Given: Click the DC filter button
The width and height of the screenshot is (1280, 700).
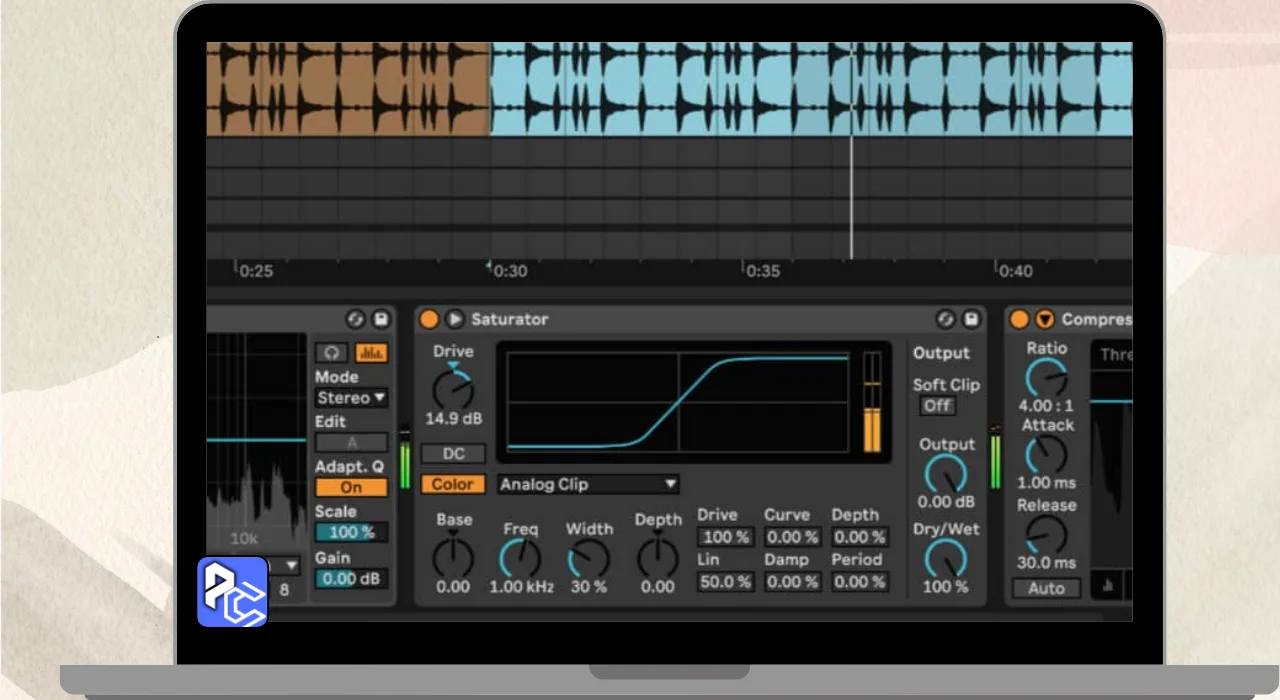Looking at the screenshot, I should point(453,454).
